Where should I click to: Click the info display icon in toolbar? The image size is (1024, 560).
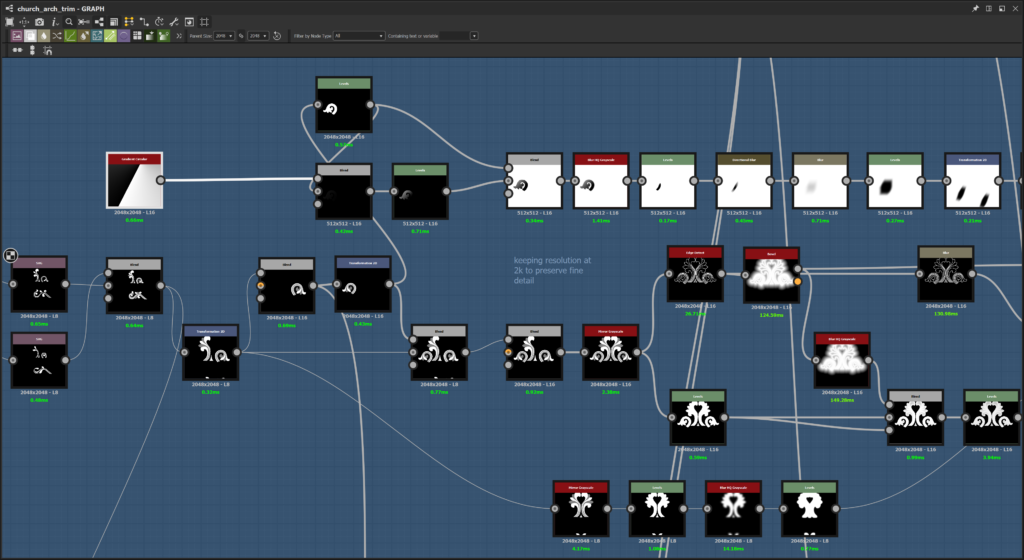coord(54,22)
